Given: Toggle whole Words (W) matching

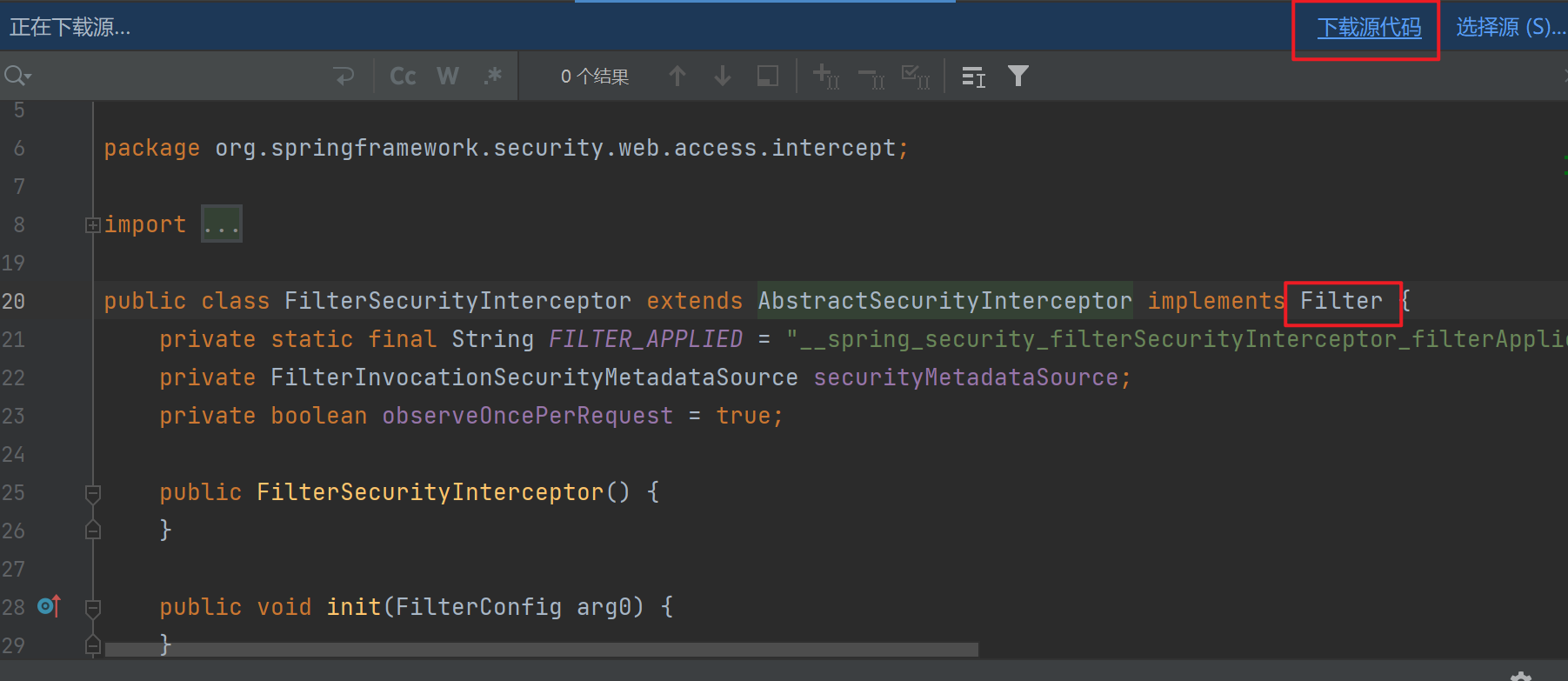Looking at the screenshot, I should coord(448,77).
